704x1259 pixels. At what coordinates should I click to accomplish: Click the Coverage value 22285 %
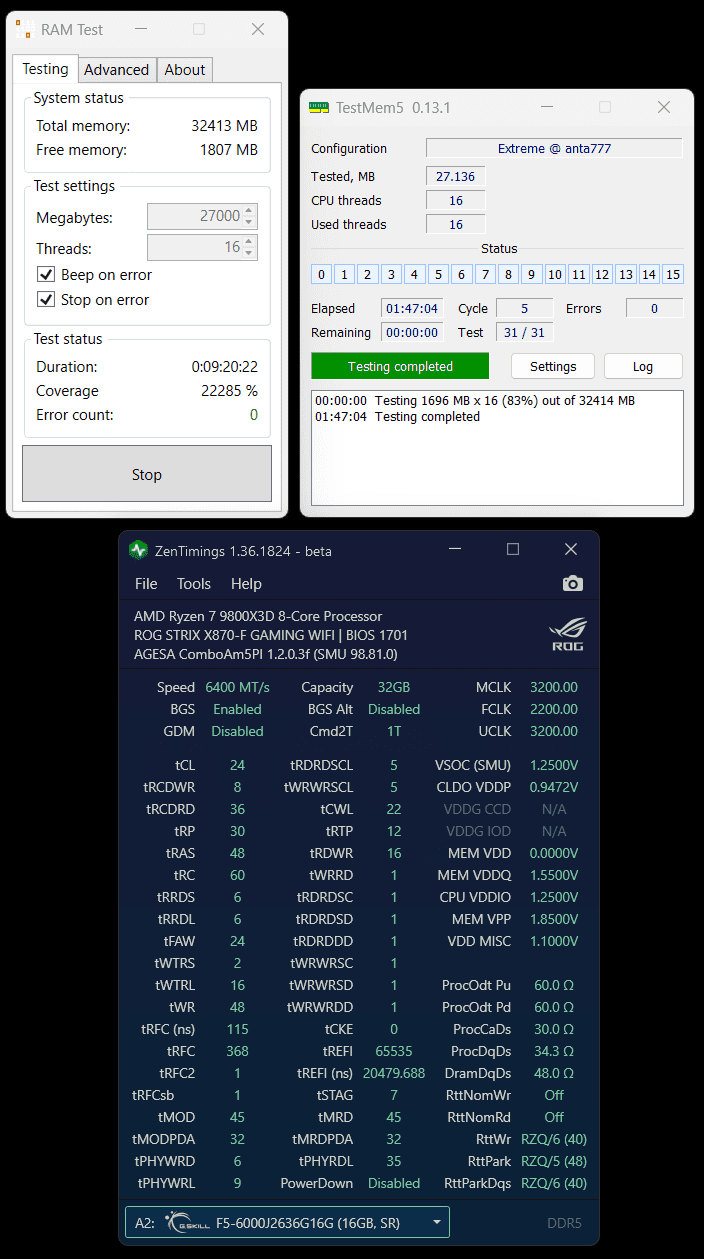coord(229,391)
